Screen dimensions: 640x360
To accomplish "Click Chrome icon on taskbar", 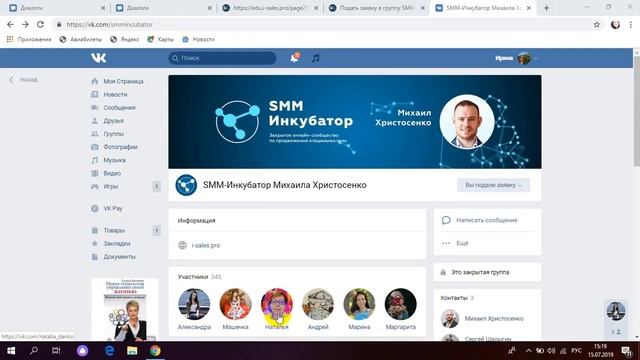I will point(155,351).
